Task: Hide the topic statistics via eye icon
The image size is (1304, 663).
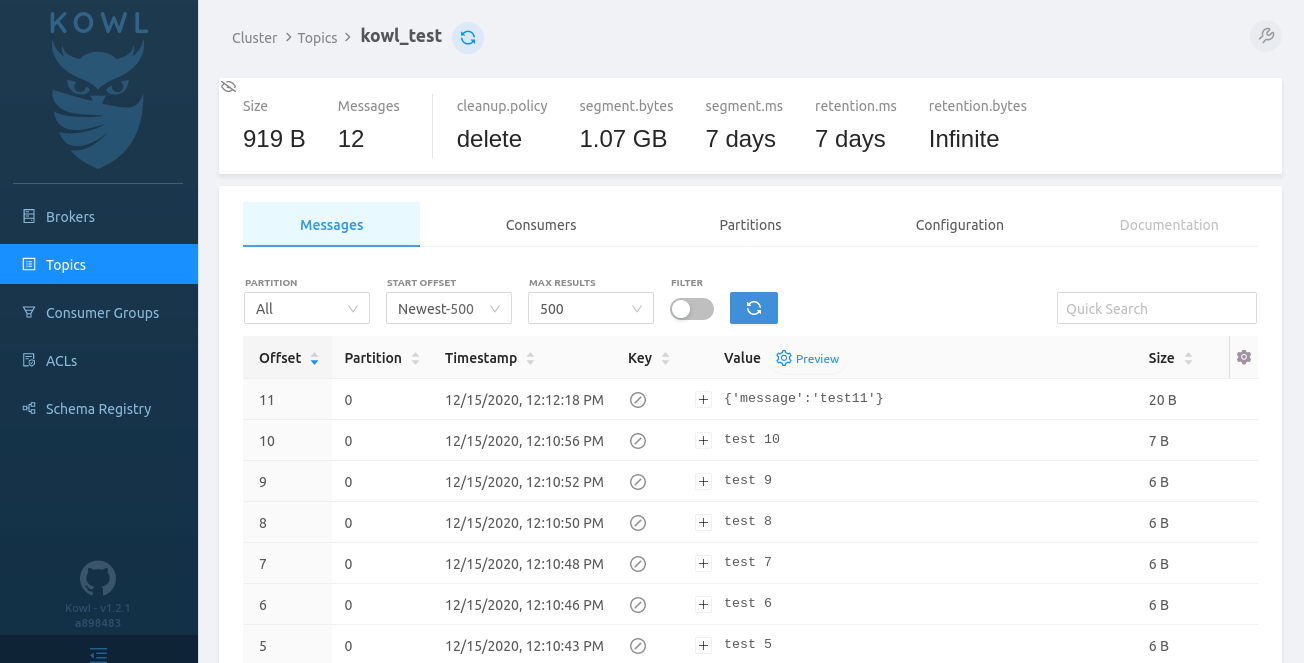Action: coord(228,86)
